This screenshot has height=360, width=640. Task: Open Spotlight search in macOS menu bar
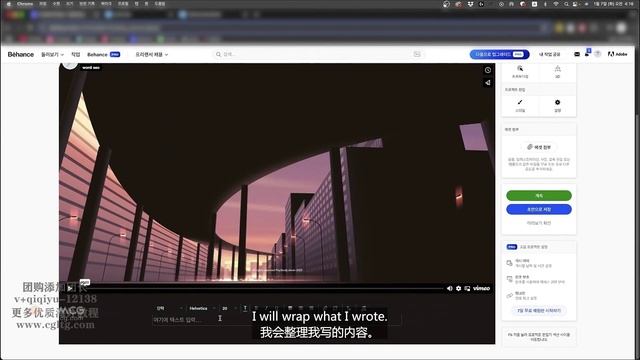pyautogui.click(x=566, y=4)
